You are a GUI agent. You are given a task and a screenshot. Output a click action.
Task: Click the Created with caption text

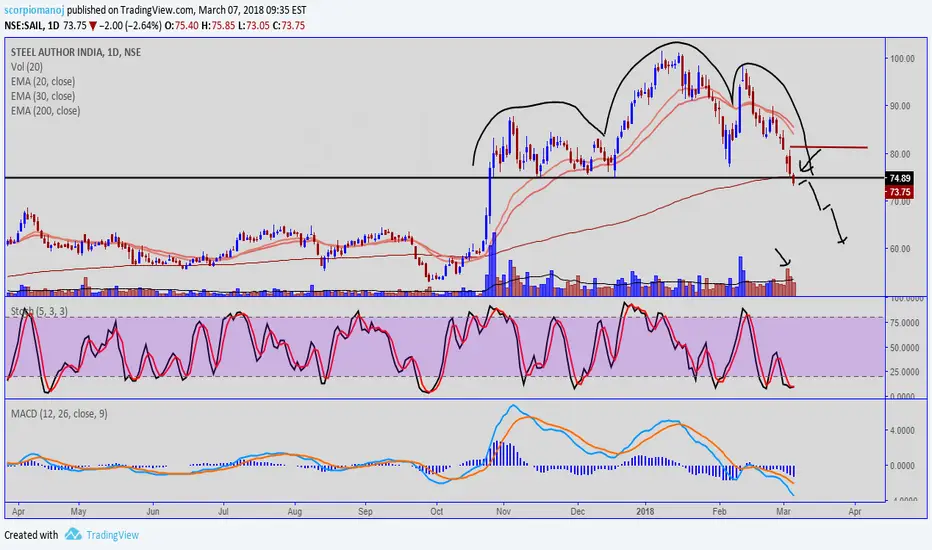pos(31,535)
